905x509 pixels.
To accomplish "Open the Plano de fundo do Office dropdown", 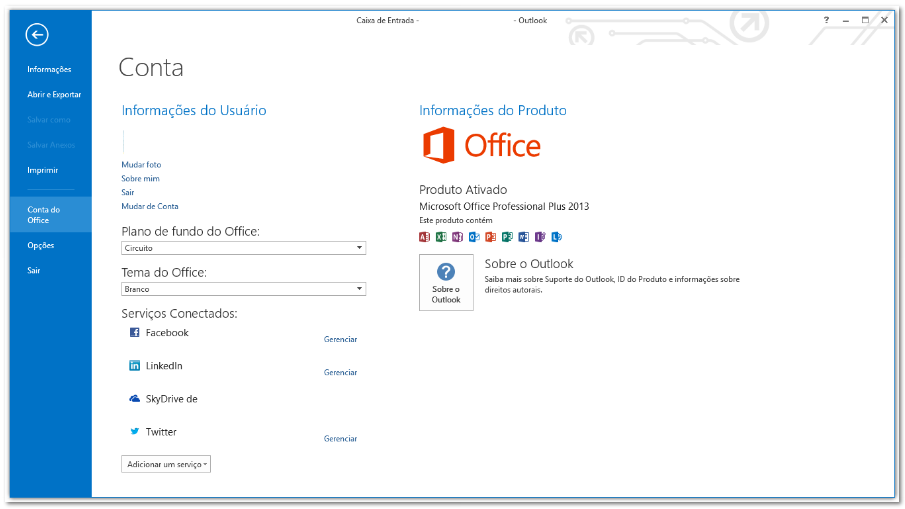I will click(244, 248).
